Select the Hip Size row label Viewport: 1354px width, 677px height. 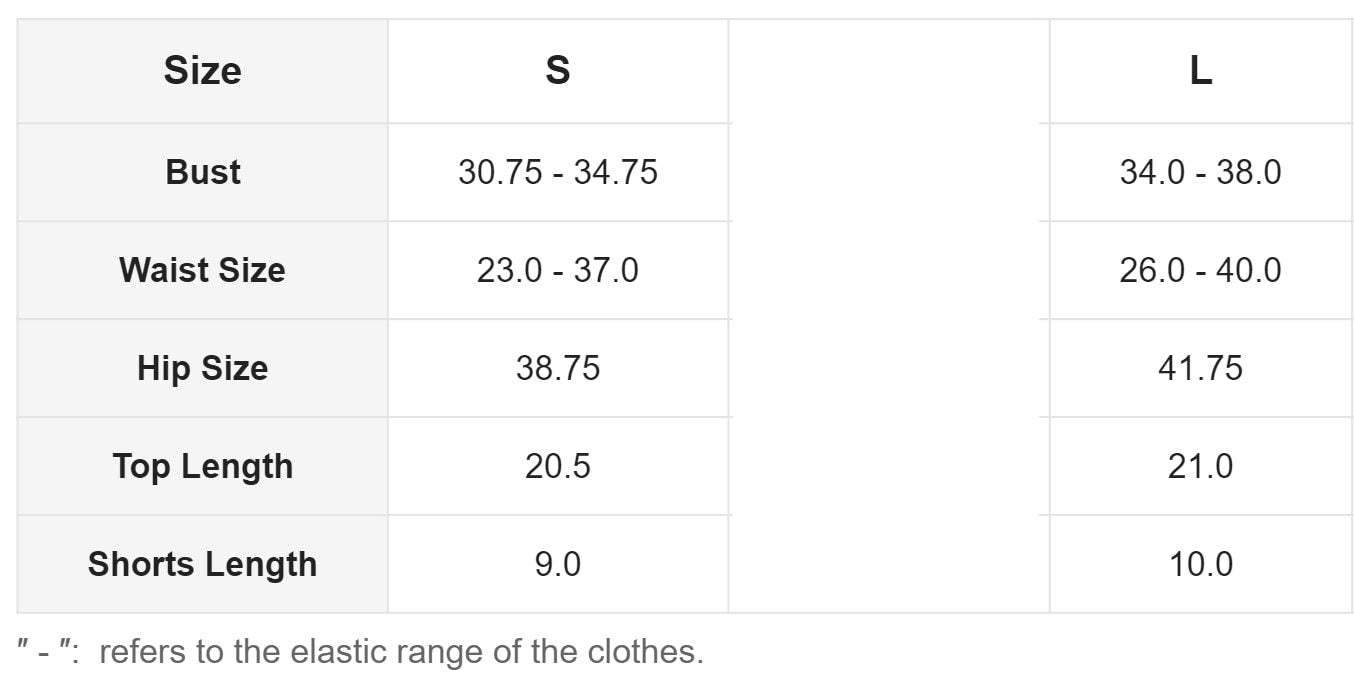[202, 368]
